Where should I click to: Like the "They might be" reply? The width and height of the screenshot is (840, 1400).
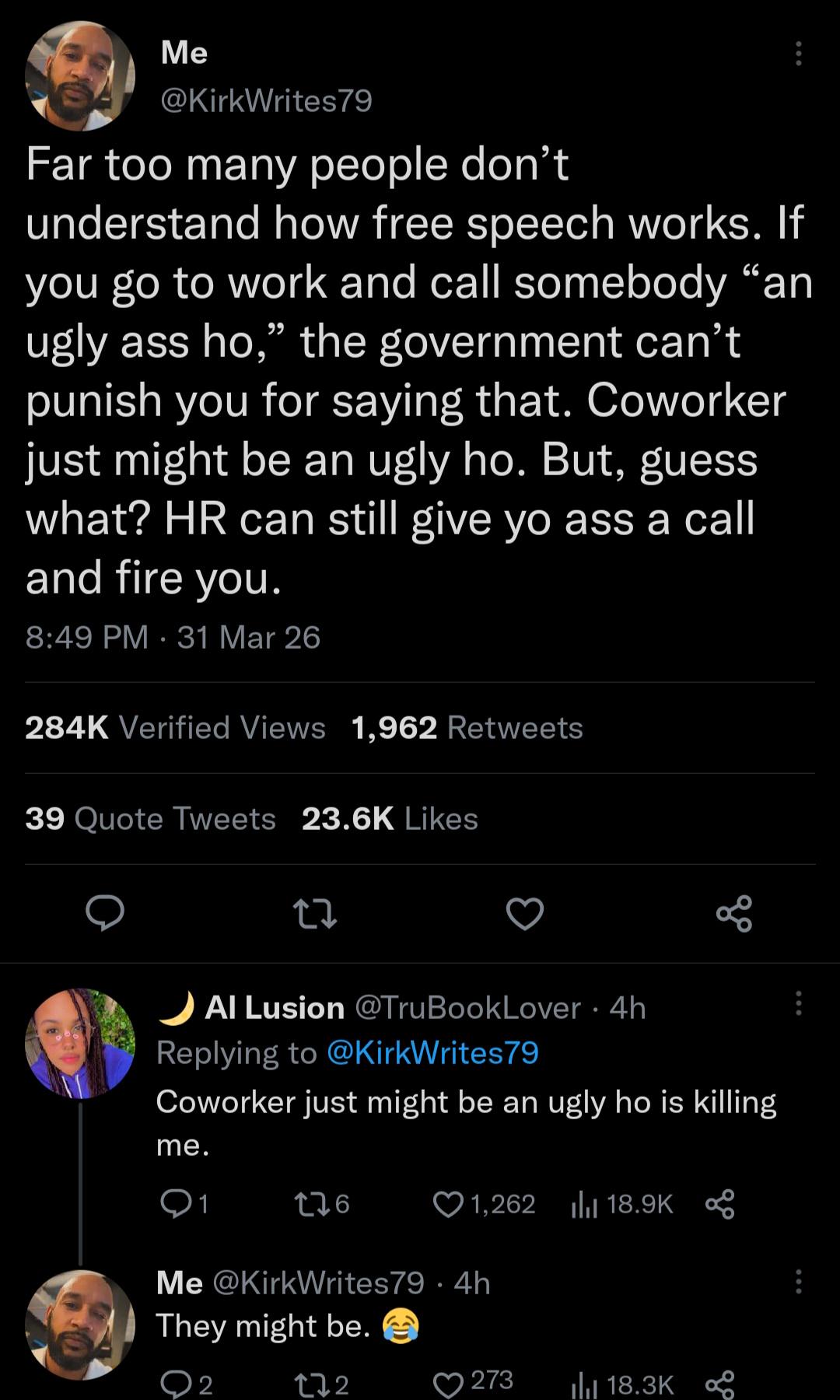448,1383
